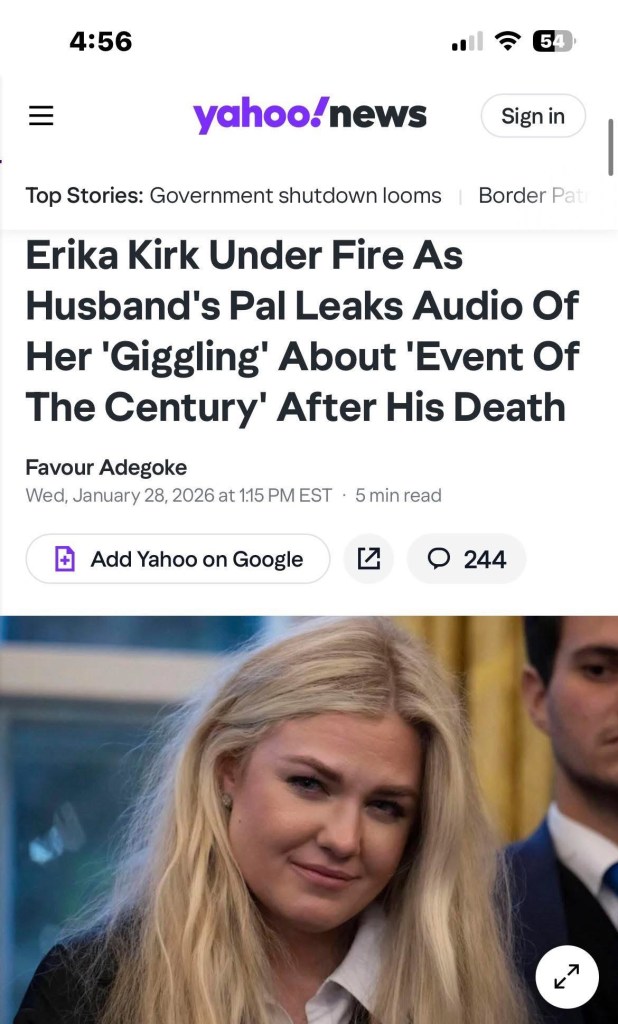Open the 244 comments
The height and width of the screenshot is (1024, 618).
coord(466,559)
